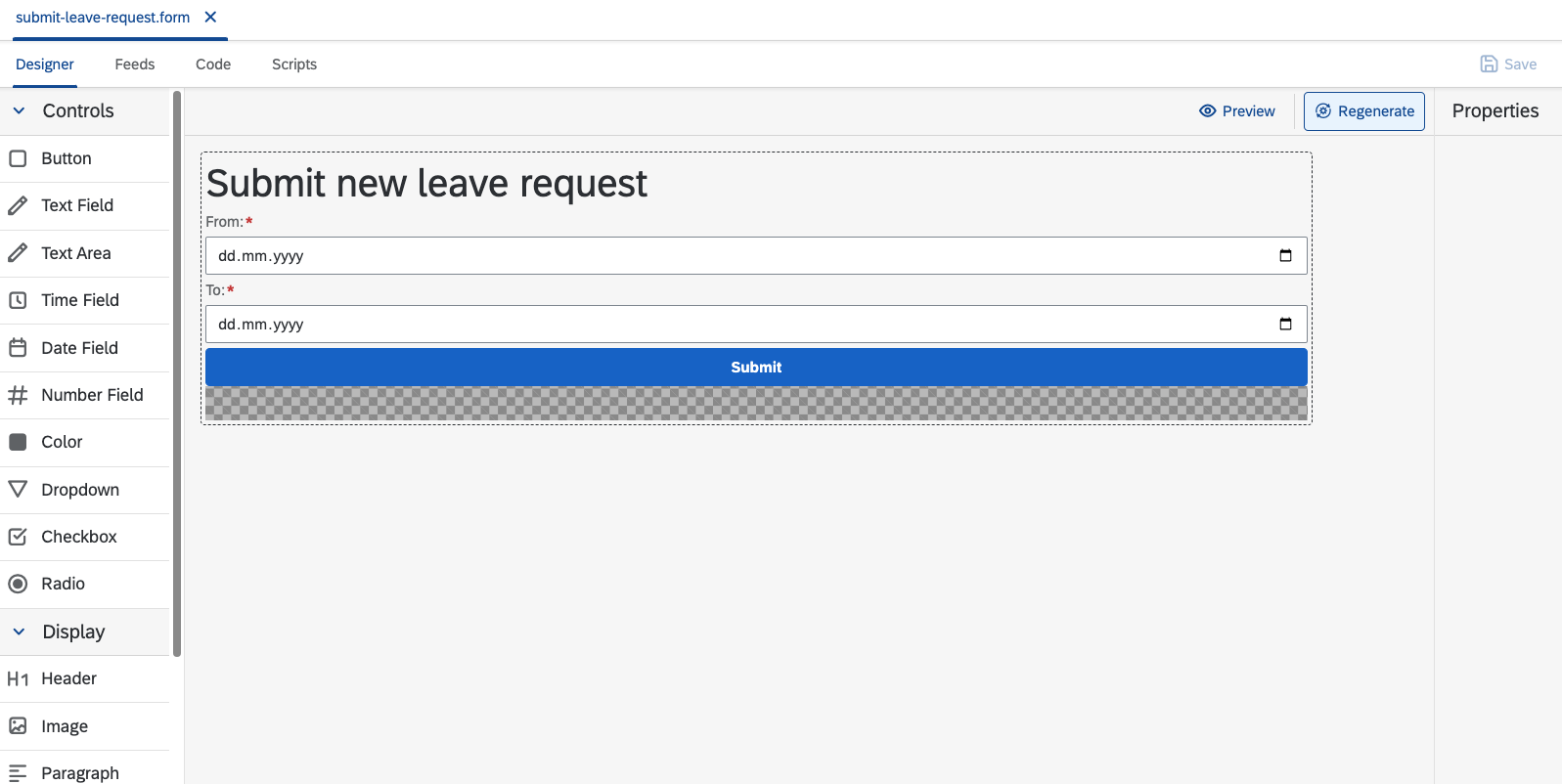
Task: Select the Radio control in palette
Action: tap(85, 584)
